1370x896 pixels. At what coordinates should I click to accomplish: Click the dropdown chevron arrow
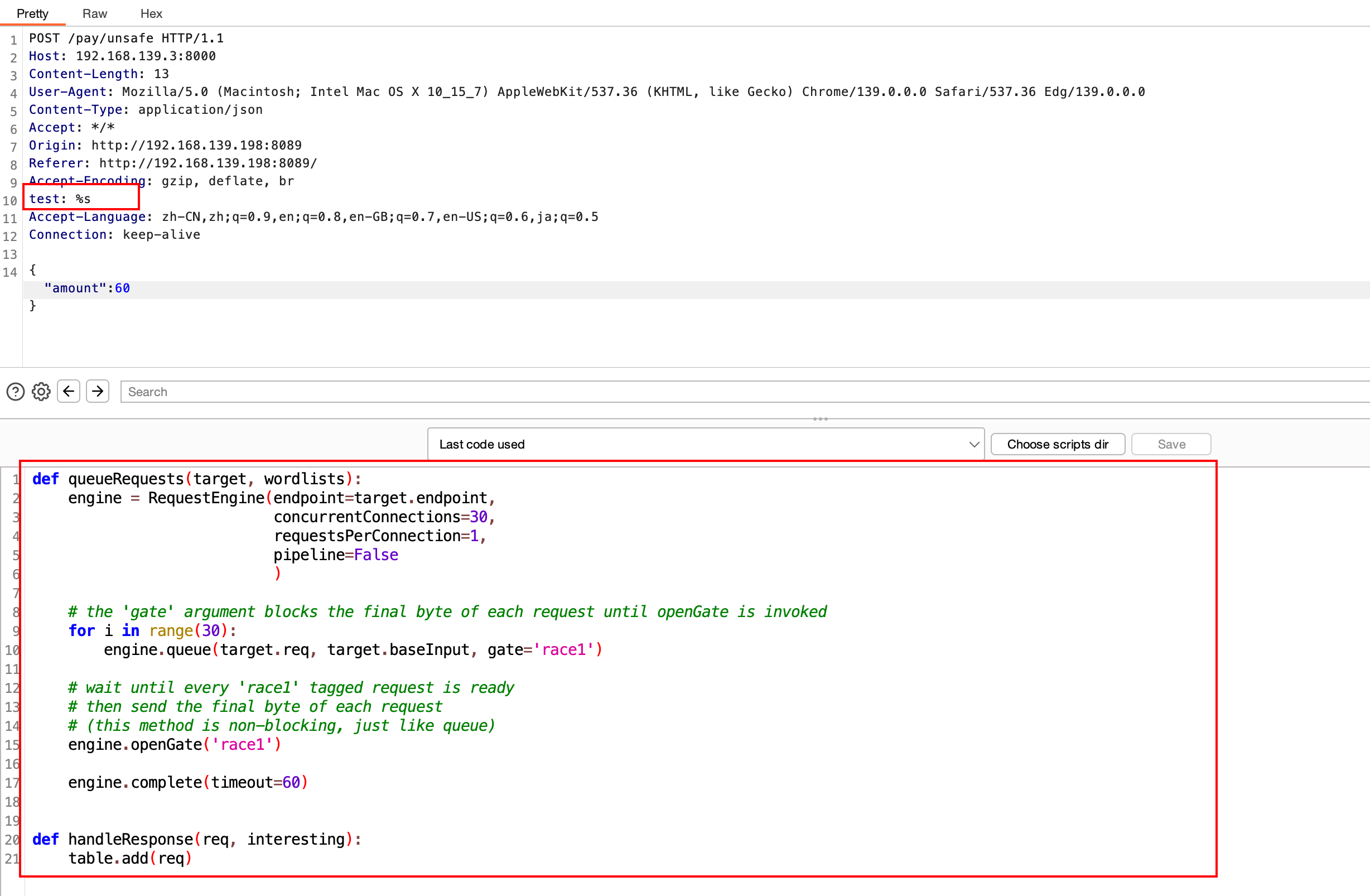click(x=973, y=445)
